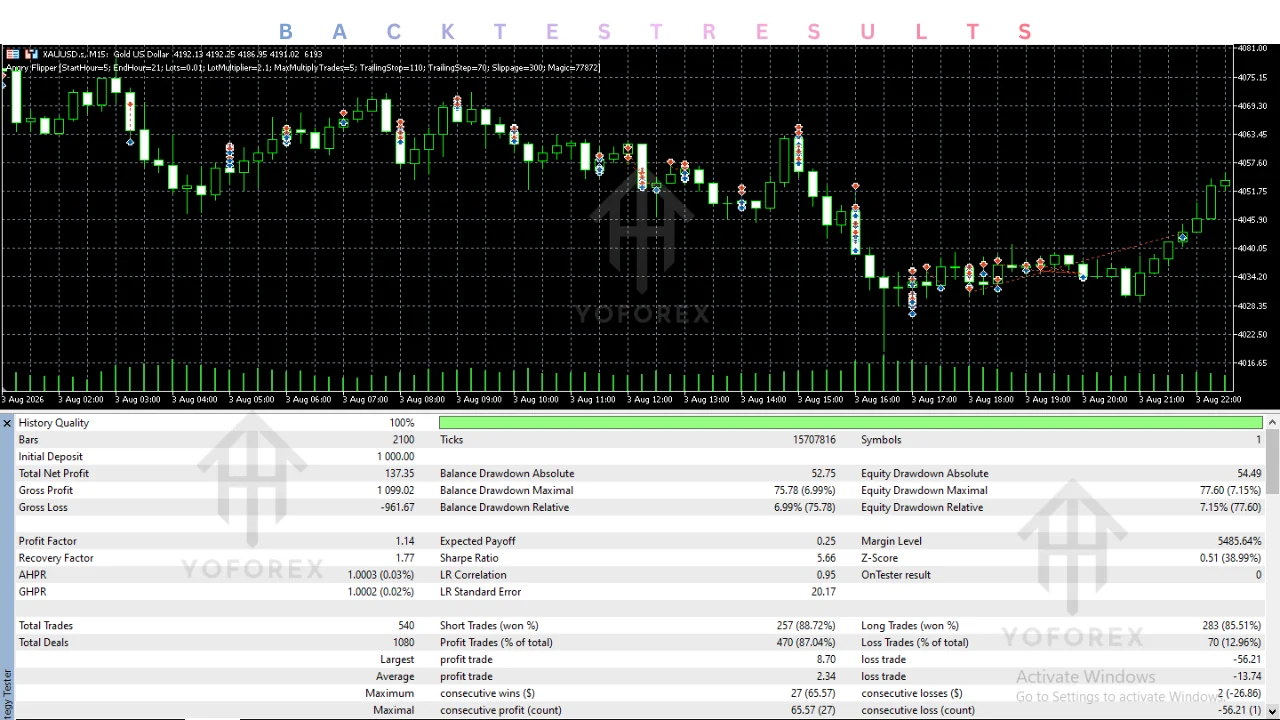Select the Gross Profit label
This screenshot has width=1280, height=720.
pyautogui.click(x=45, y=491)
